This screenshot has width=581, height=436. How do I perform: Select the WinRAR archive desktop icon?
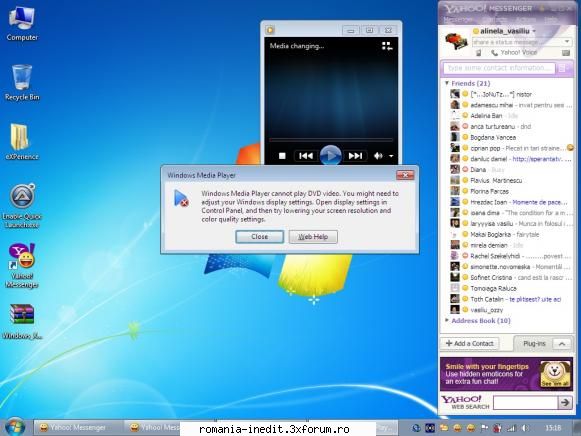pyautogui.click(x=22, y=322)
